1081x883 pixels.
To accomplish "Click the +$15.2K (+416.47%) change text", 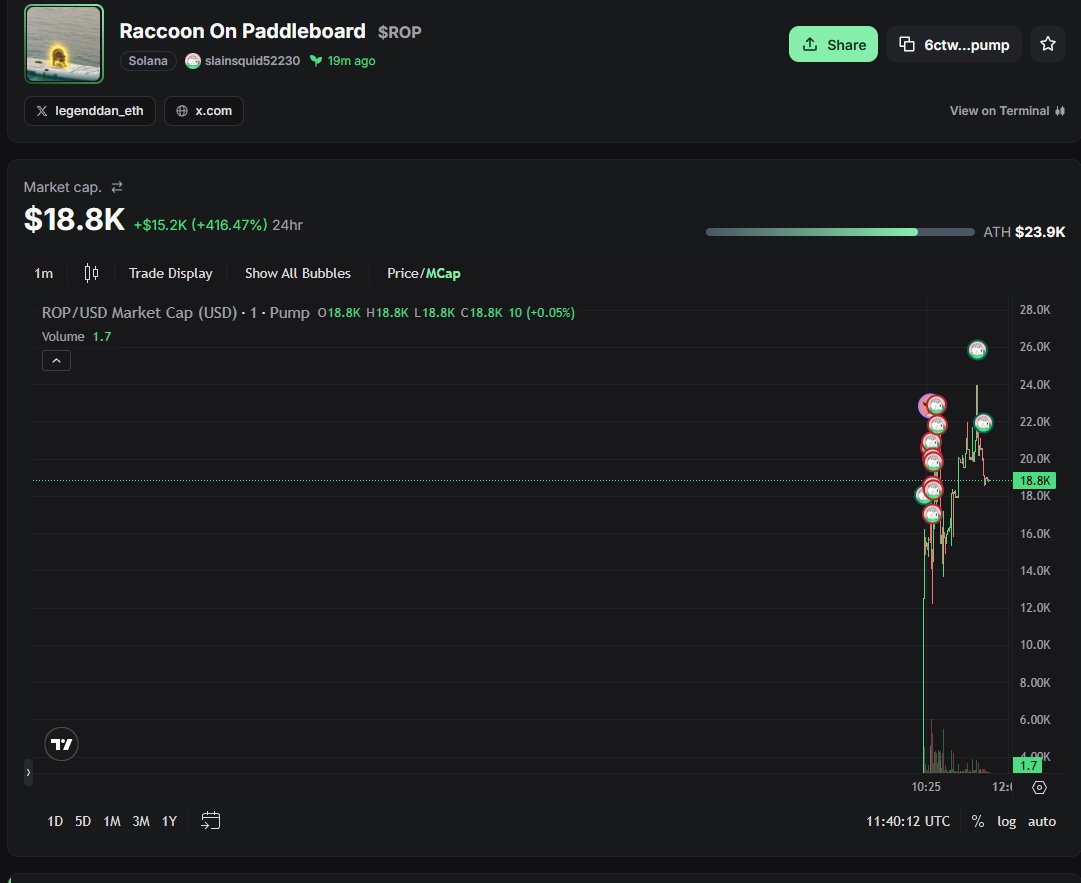I will pyautogui.click(x=200, y=225).
